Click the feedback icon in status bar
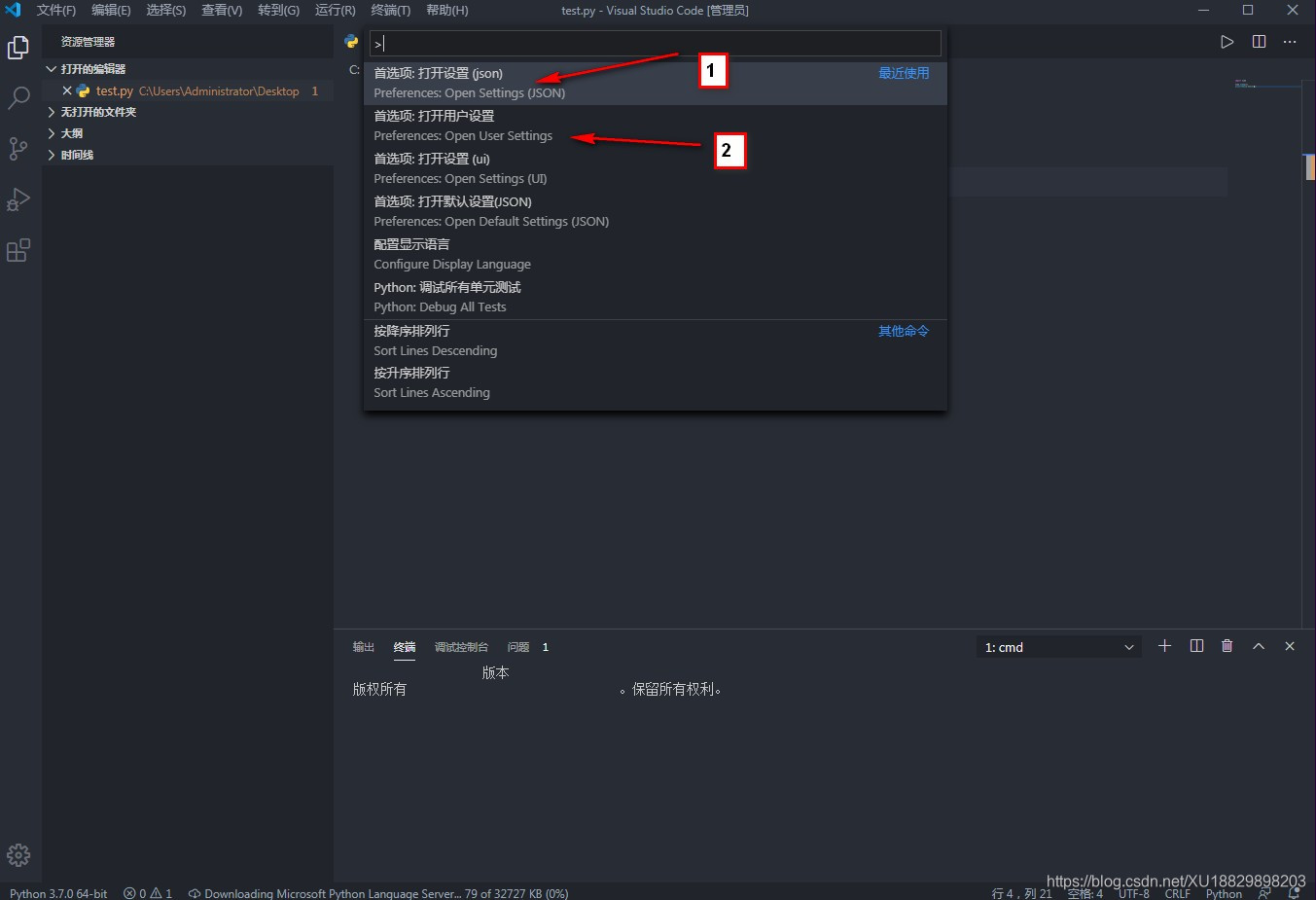Screen dimensions: 1316x900 [1264, 892]
